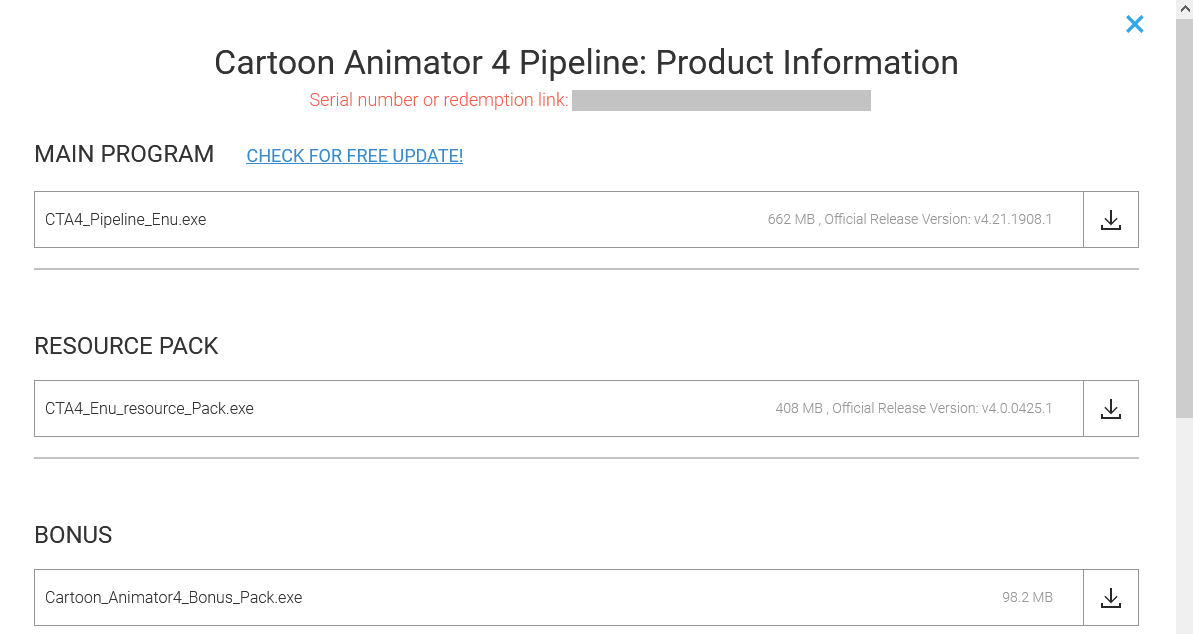Click the empty area of the main program row
This screenshot has width=1193, height=634.
click(480, 220)
